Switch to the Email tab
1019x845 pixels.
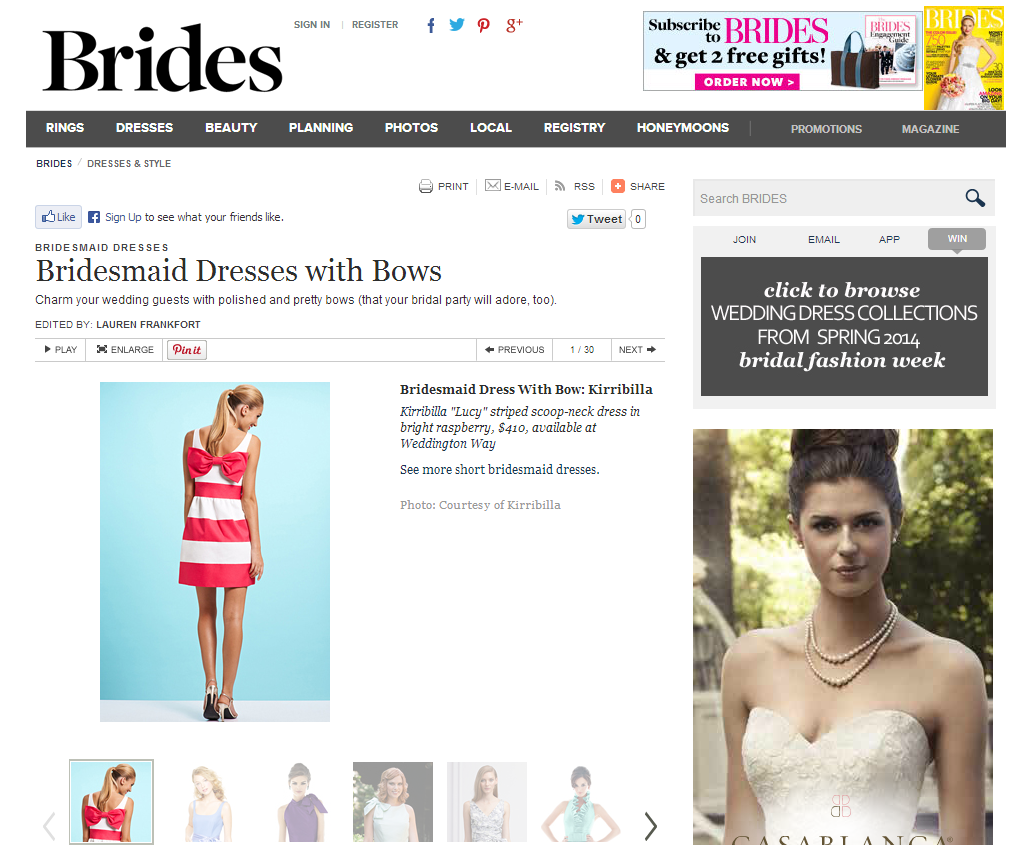824,240
